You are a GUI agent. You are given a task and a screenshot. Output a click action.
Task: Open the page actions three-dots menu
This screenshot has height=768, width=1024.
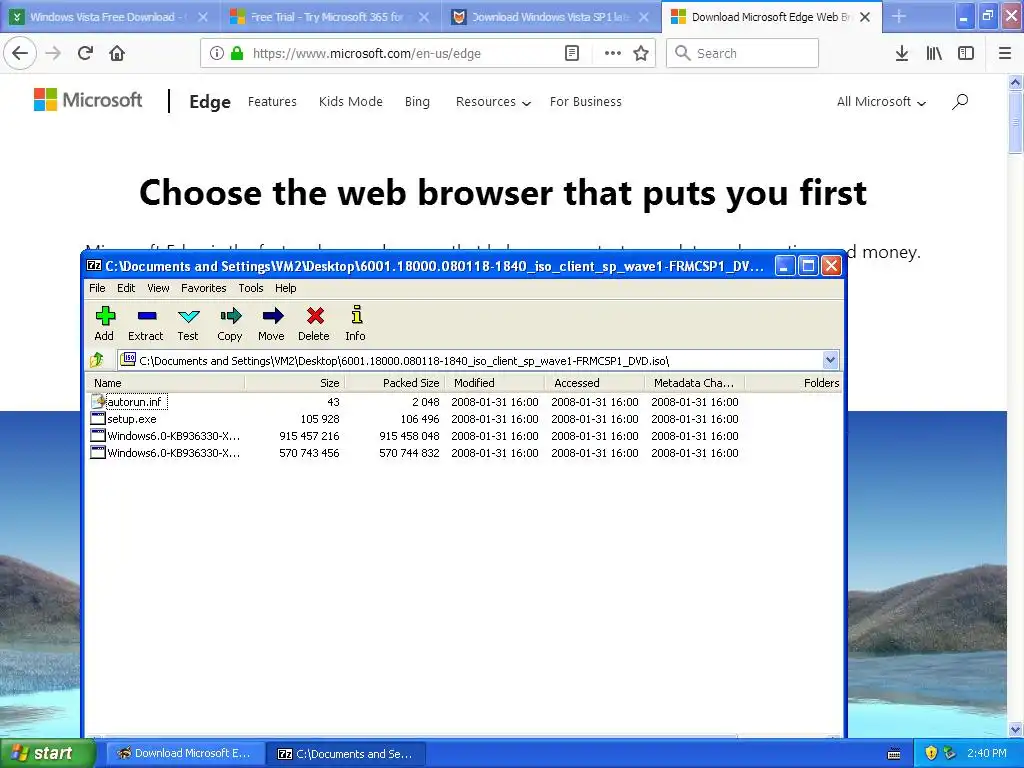click(613, 54)
